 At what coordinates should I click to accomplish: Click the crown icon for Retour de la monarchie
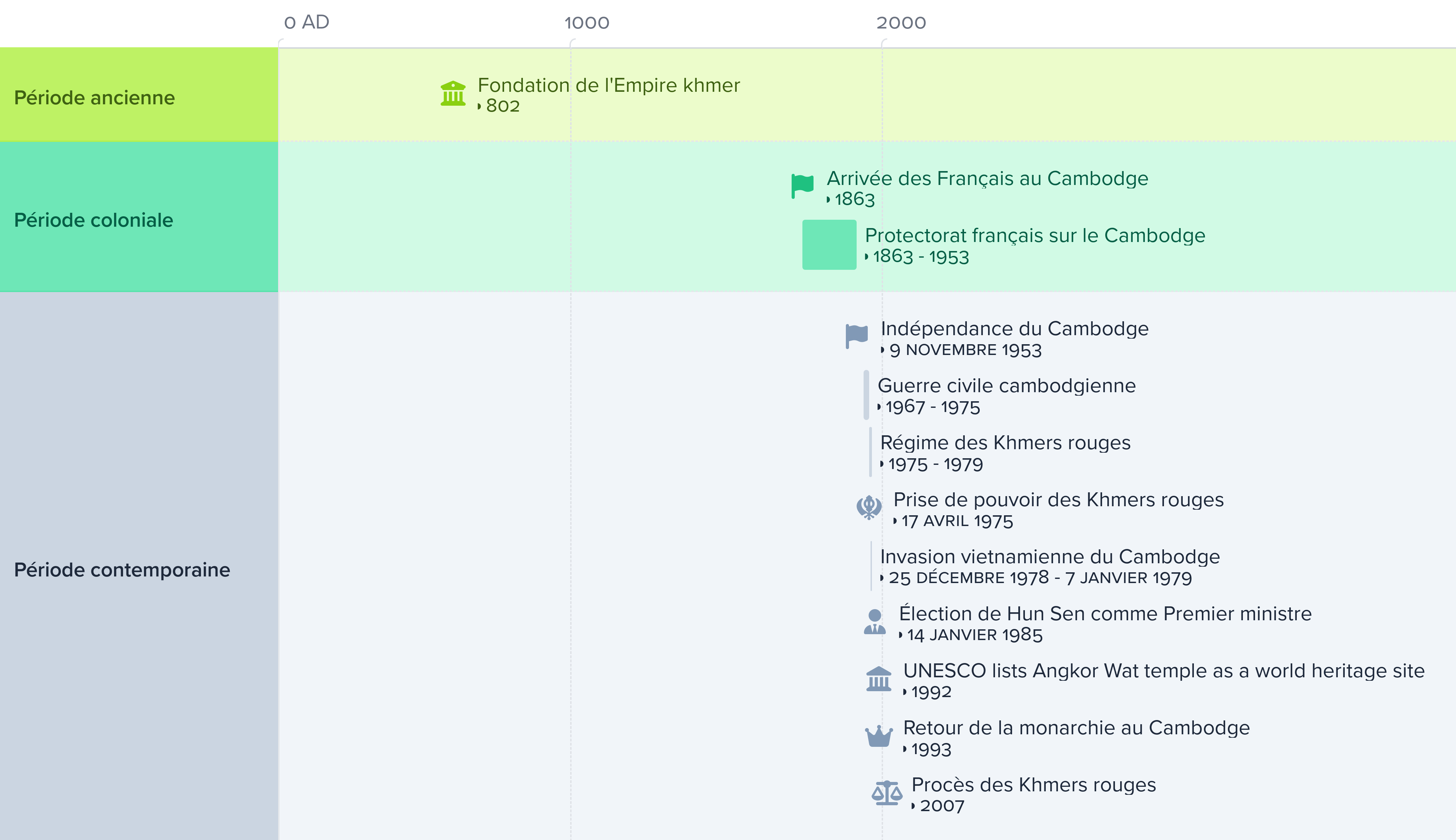click(x=879, y=736)
